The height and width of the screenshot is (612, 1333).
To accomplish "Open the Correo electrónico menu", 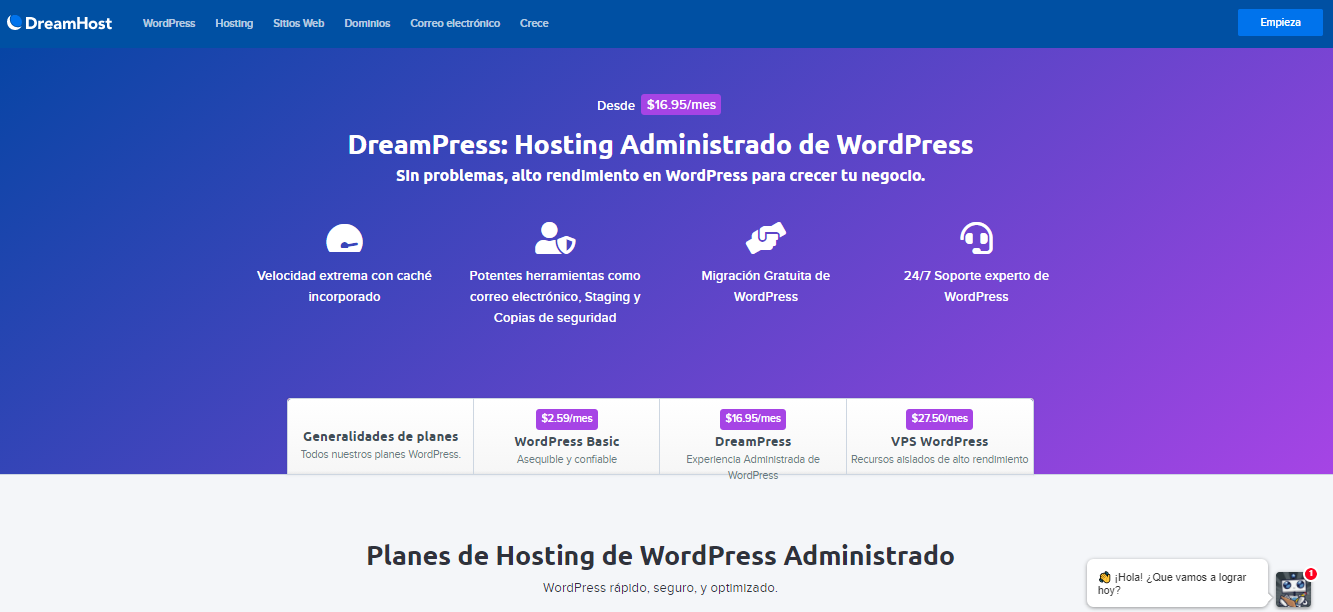I will pyautogui.click(x=455, y=23).
